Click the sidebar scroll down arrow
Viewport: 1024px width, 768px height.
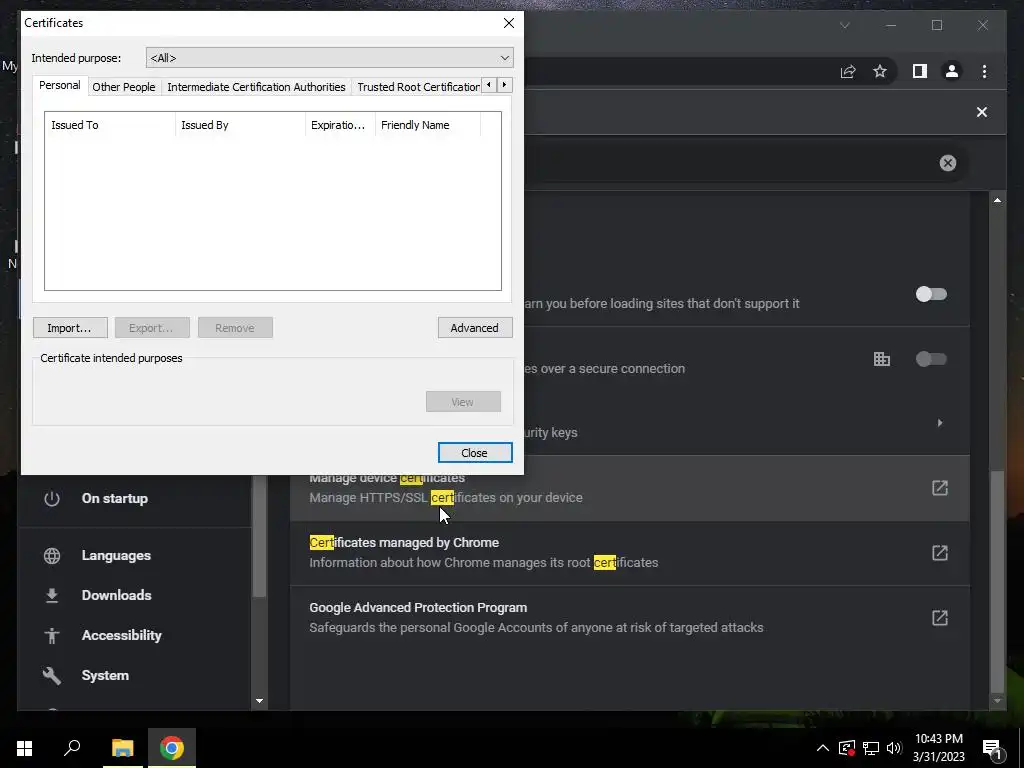pyautogui.click(x=259, y=701)
